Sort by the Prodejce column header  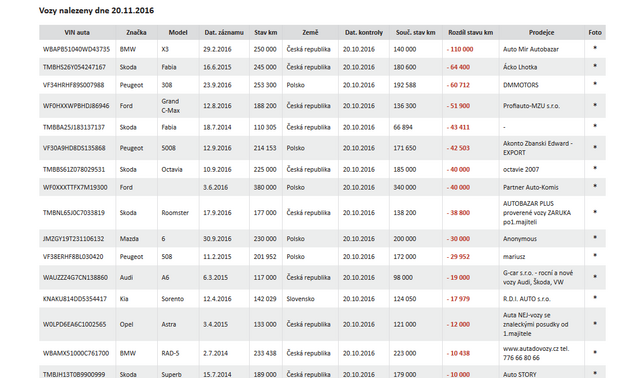[541, 33]
